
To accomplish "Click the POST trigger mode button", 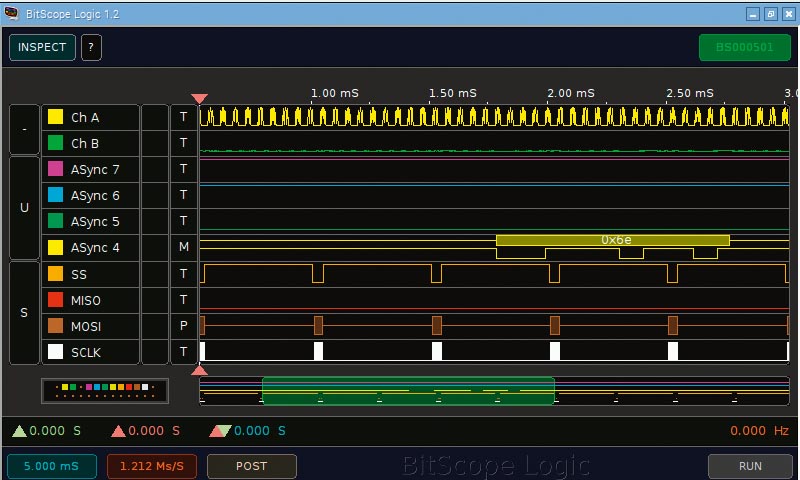I will tap(251, 466).
